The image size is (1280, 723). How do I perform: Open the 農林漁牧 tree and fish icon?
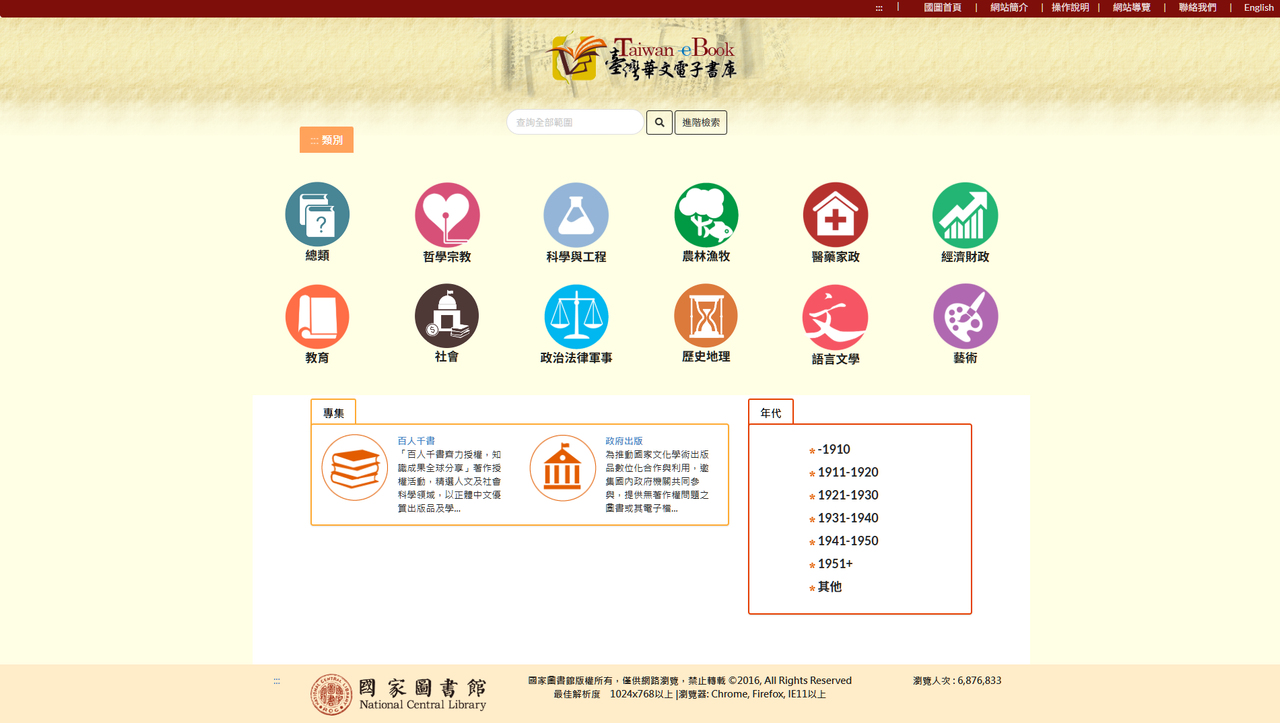(x=706, y=214)
